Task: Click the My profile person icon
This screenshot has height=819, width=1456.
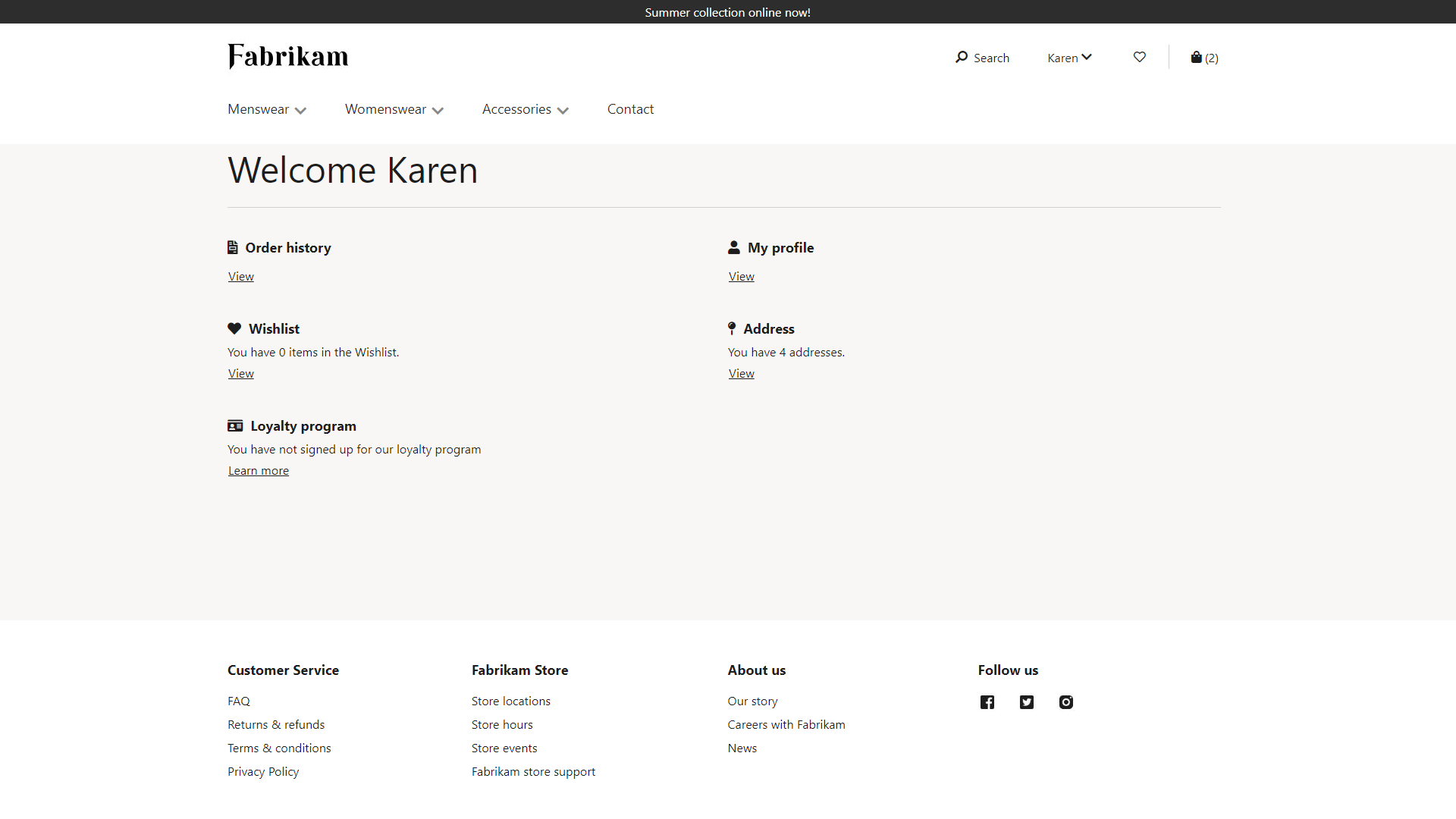Action: 734,247
